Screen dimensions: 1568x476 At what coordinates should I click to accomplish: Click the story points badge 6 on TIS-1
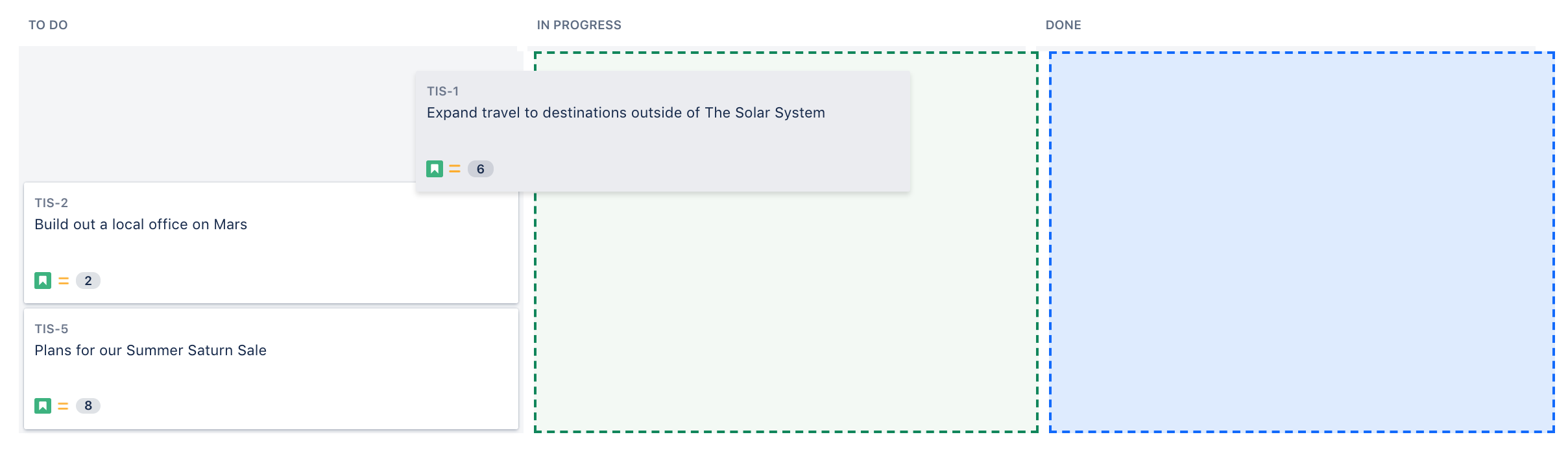(x=480, y=169)
